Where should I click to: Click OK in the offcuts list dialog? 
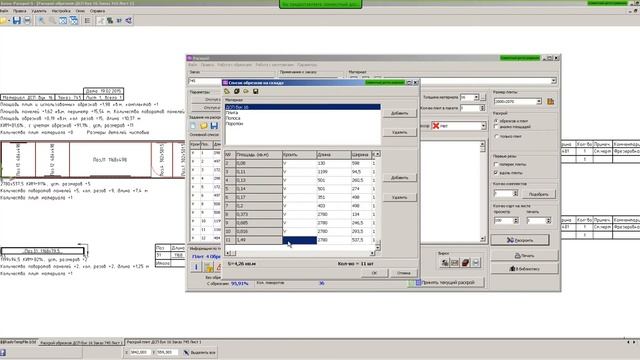point(374,273)
